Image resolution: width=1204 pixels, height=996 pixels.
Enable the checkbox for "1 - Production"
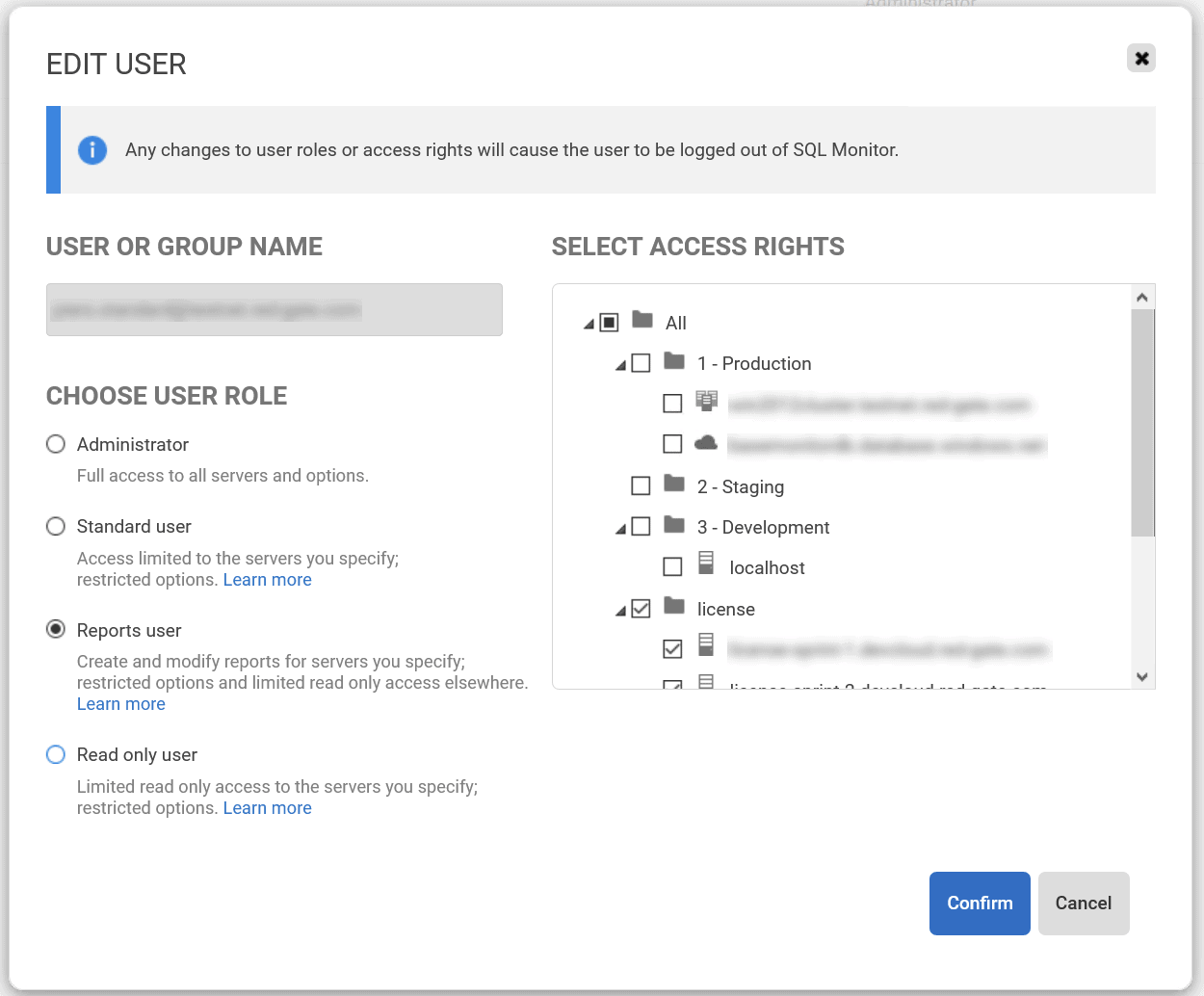pyautogui.click(x=641, y=362)
